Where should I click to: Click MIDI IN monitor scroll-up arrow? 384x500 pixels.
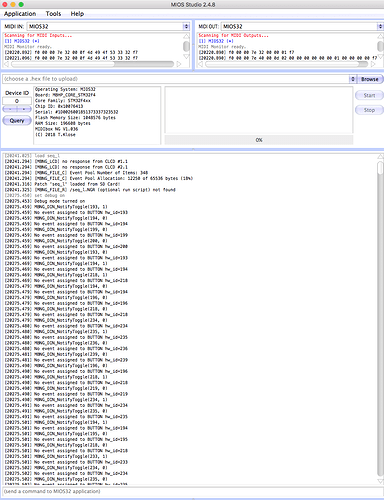pos(186,36)
